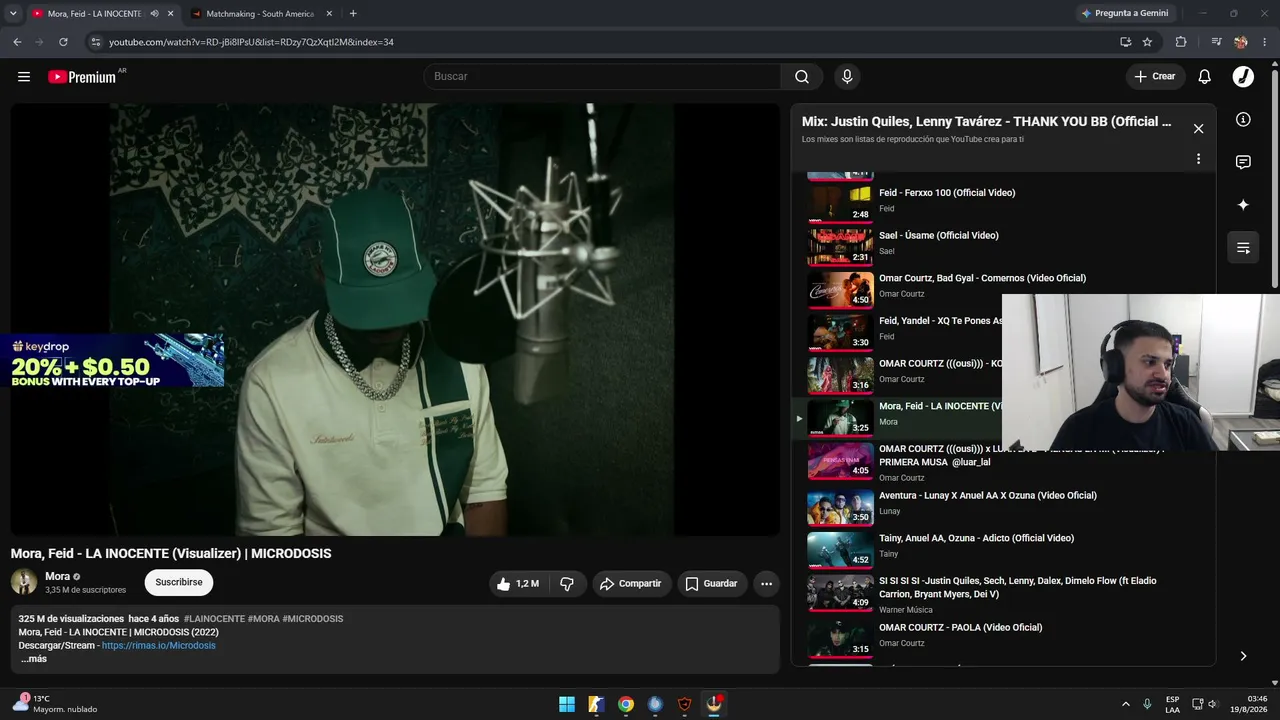The image size is (1280, 720).
Task: Click the chevron arrow below the right sidebar
Action: coord(1243,656)
